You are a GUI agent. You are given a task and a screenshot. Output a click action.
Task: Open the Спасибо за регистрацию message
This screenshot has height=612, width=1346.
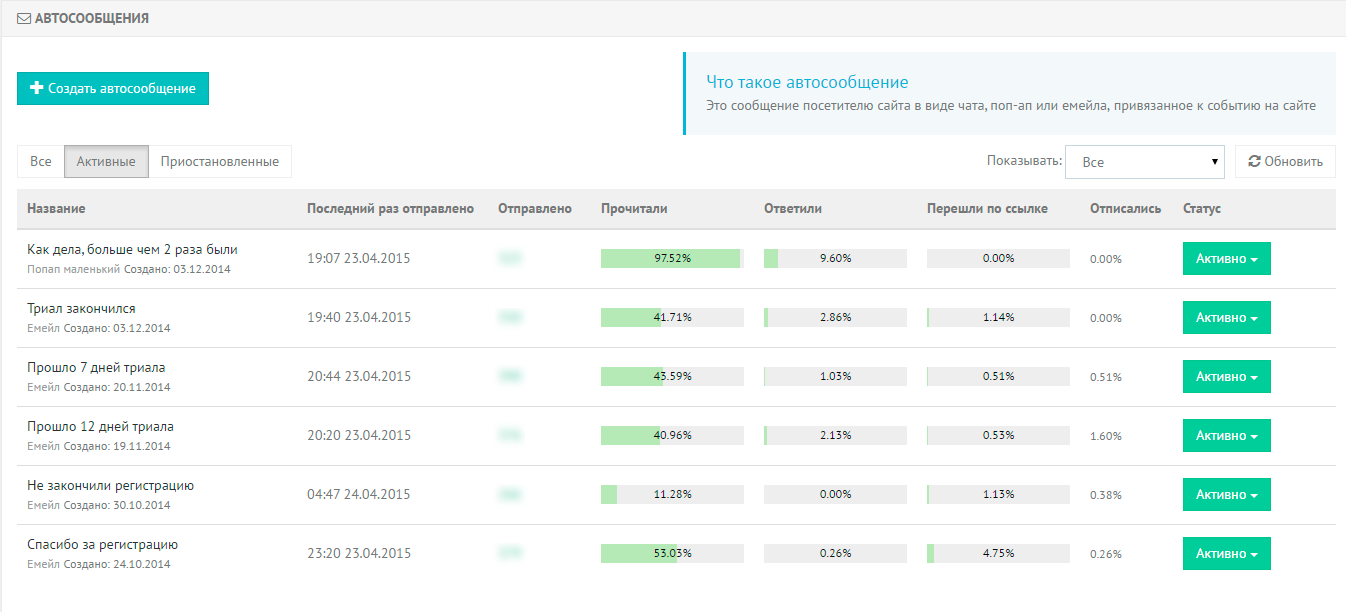[x=102, y=544]
